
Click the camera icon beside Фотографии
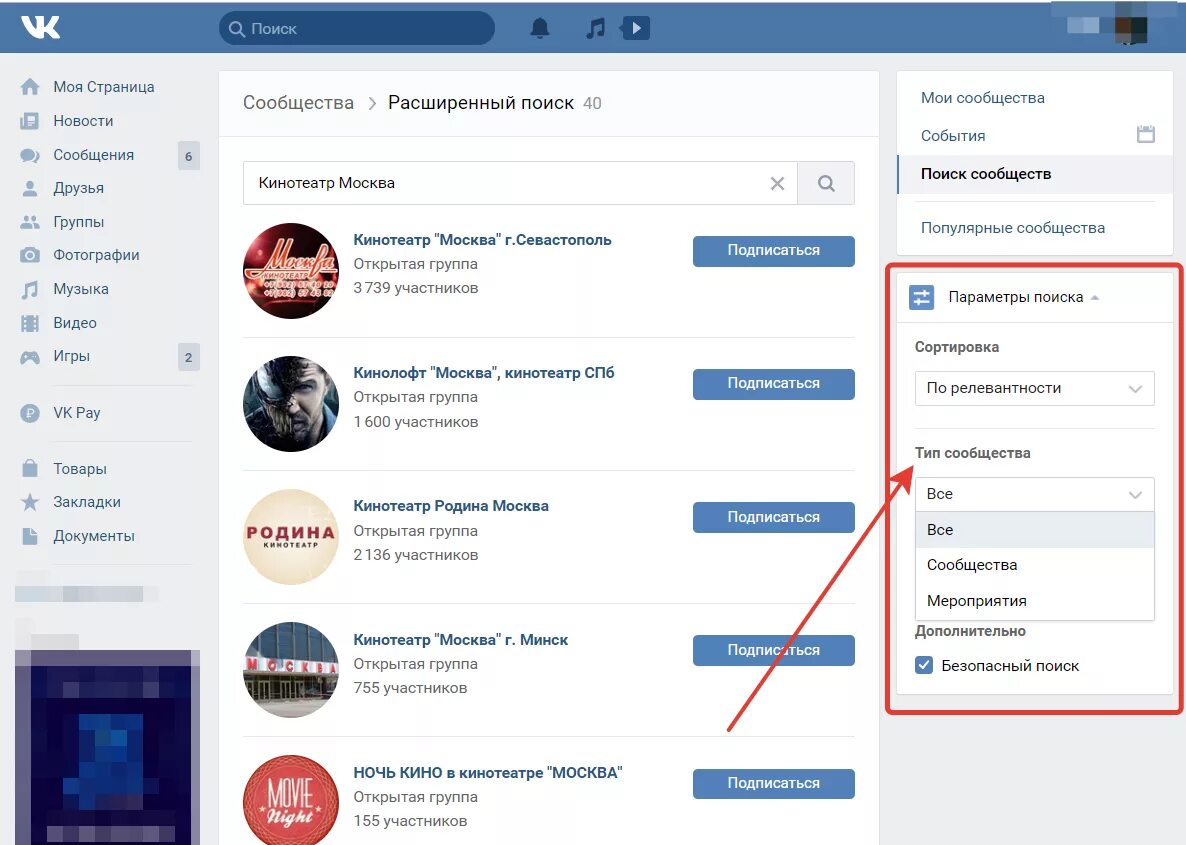point(29,255)
